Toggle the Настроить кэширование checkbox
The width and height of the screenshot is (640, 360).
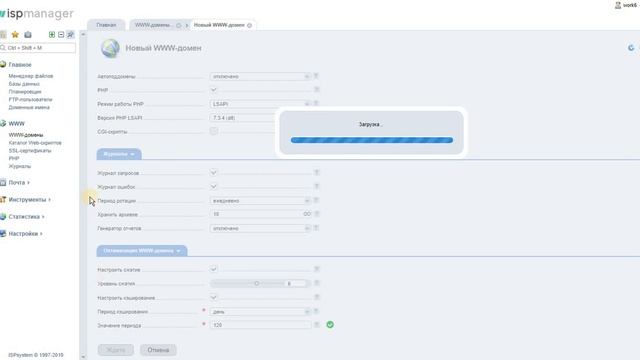tap(213, 298)
